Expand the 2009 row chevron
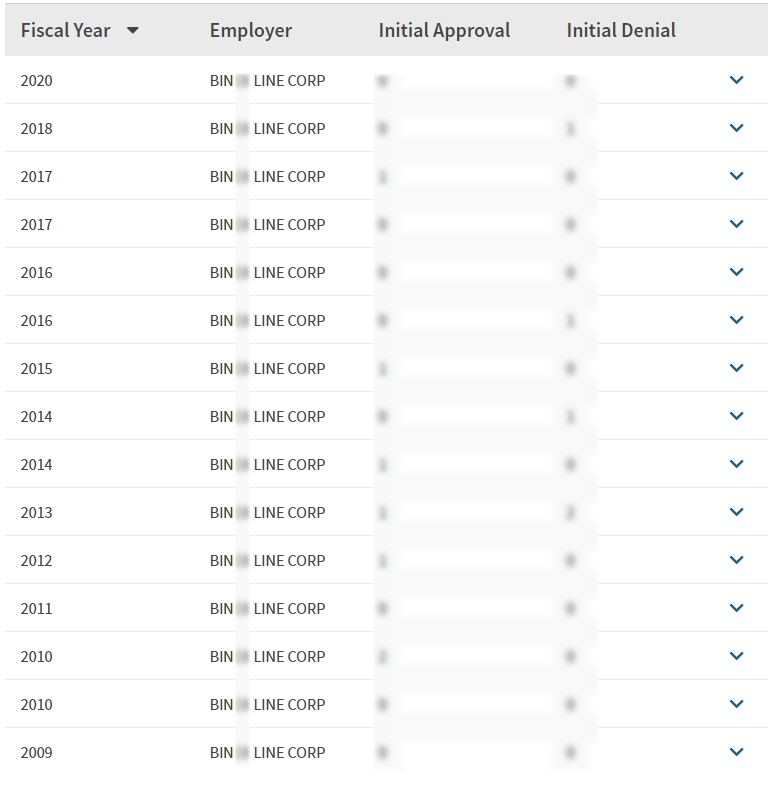 coord(737,752)
